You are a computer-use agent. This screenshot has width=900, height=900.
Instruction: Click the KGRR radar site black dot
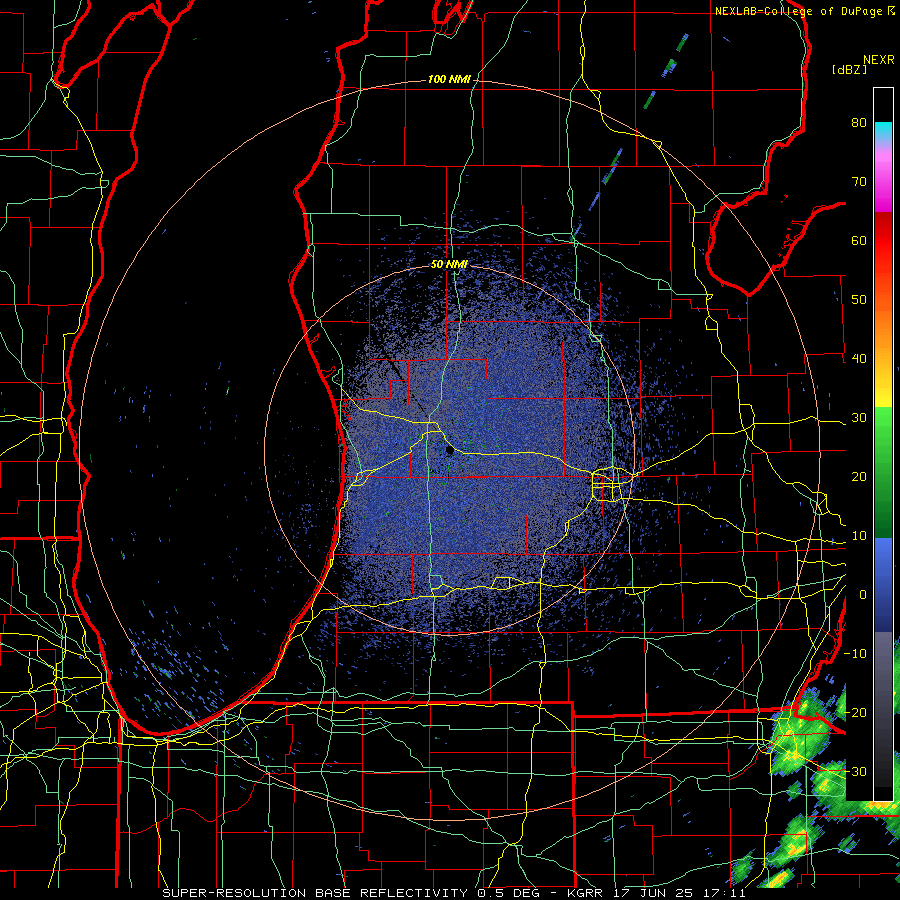[449, 451]
